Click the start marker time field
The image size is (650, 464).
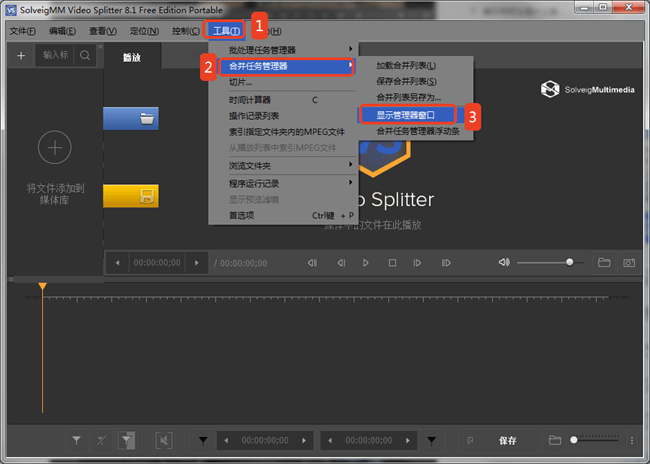[x=265, y=440]
